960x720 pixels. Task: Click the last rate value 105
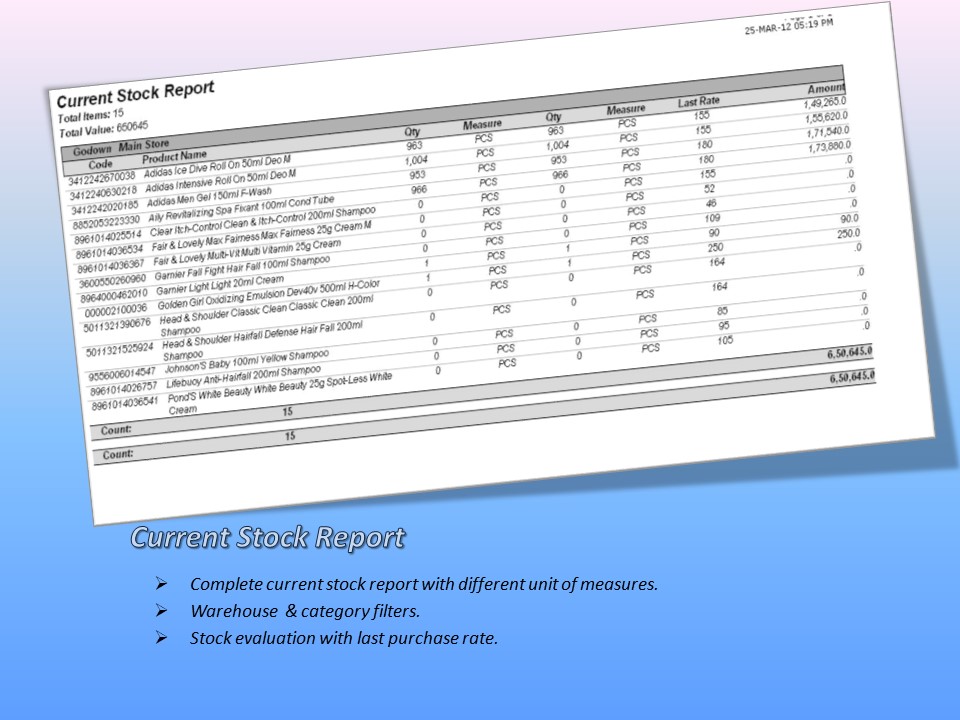[725, 340]
